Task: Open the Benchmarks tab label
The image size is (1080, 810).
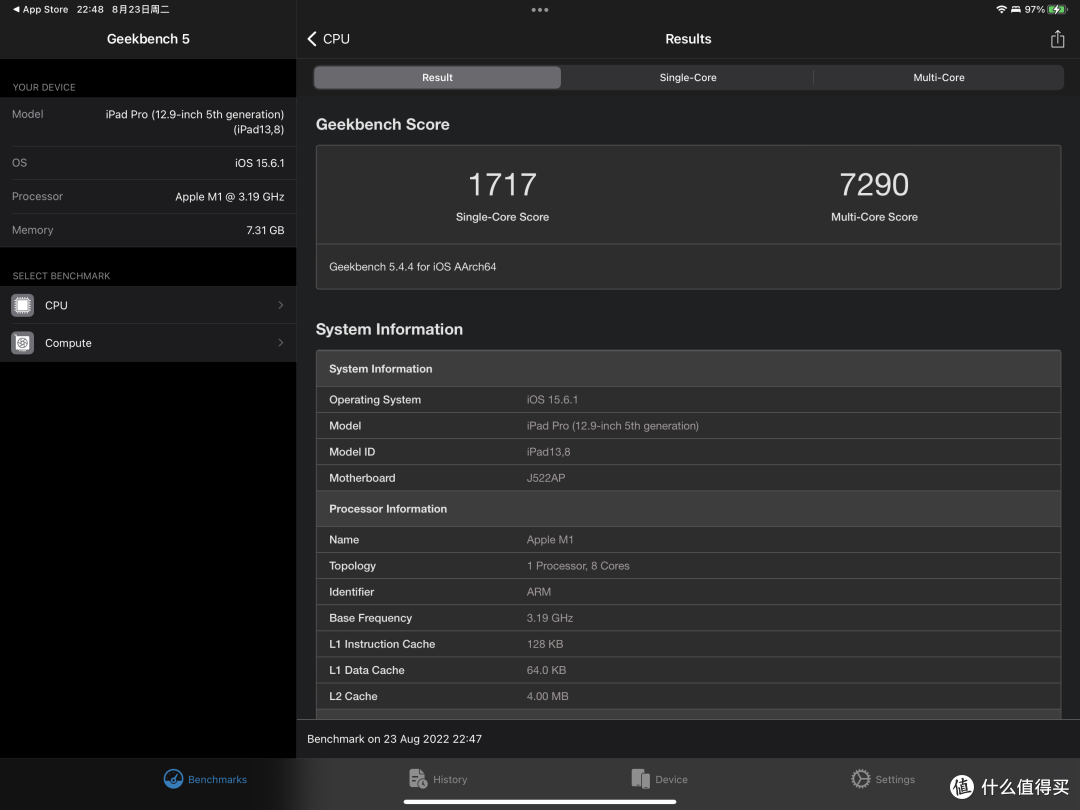Action: click(217, 780)
